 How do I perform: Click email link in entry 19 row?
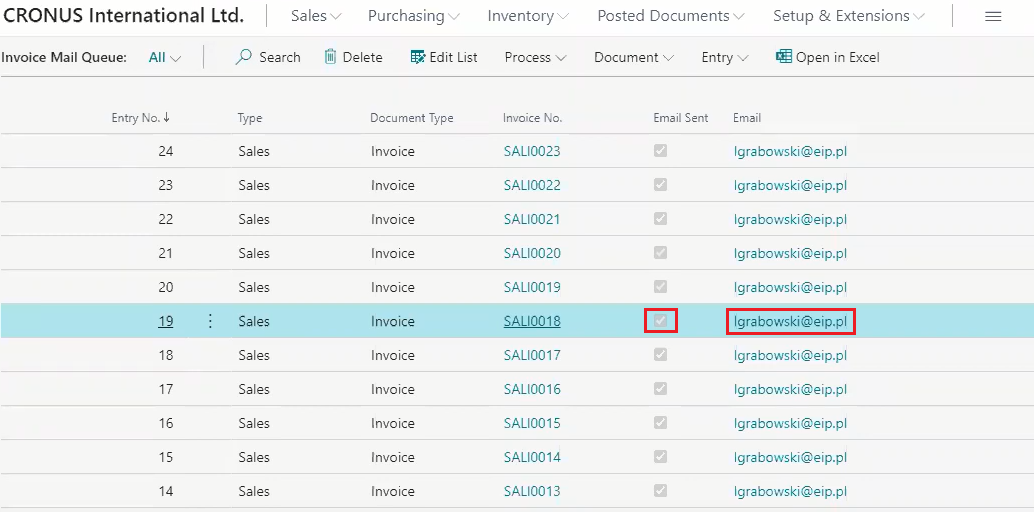(790, 321)
